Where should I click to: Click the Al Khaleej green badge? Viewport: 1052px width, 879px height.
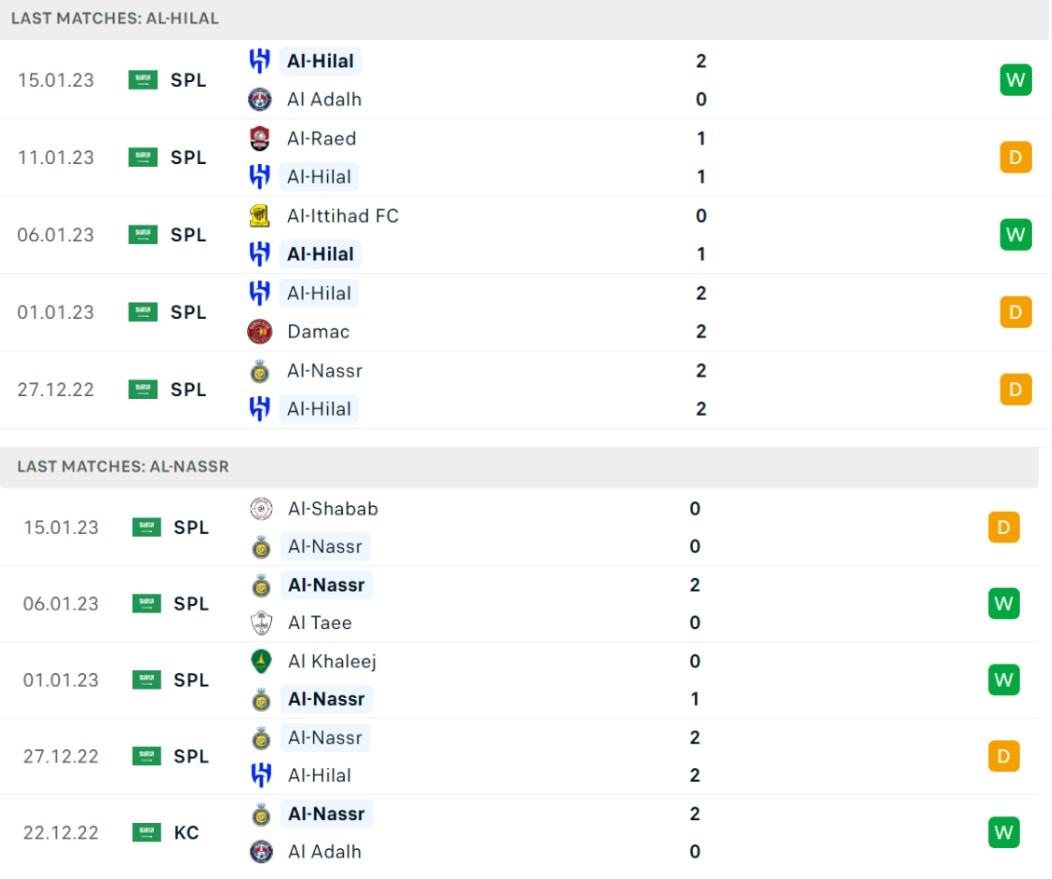261,661
